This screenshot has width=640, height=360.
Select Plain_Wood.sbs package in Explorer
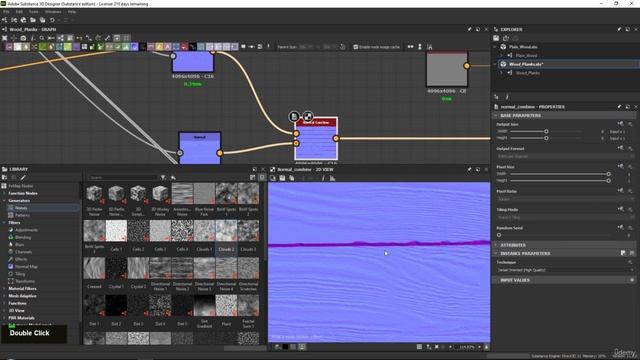(x=523, y=47)
